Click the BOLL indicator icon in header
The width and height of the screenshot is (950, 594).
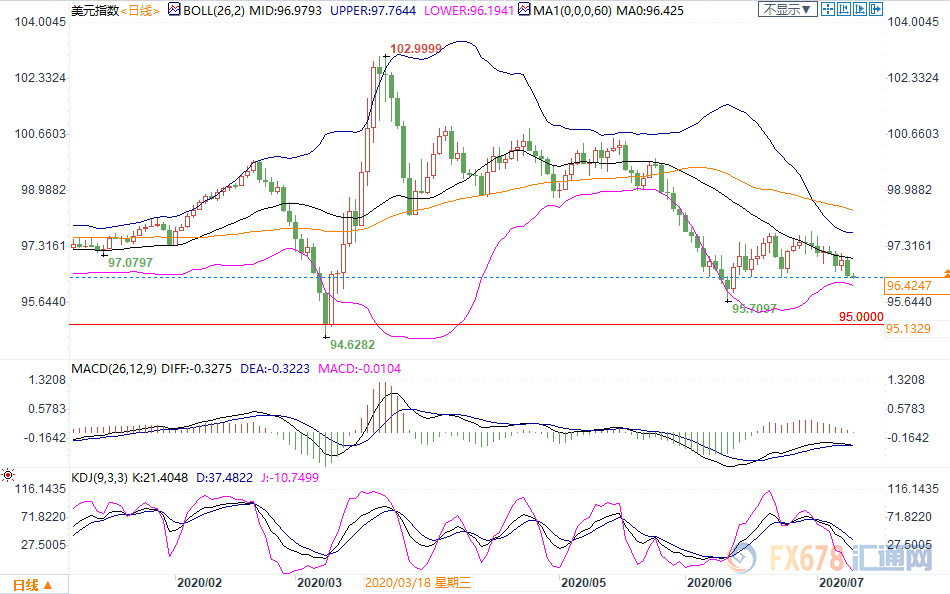click(176, 10)
